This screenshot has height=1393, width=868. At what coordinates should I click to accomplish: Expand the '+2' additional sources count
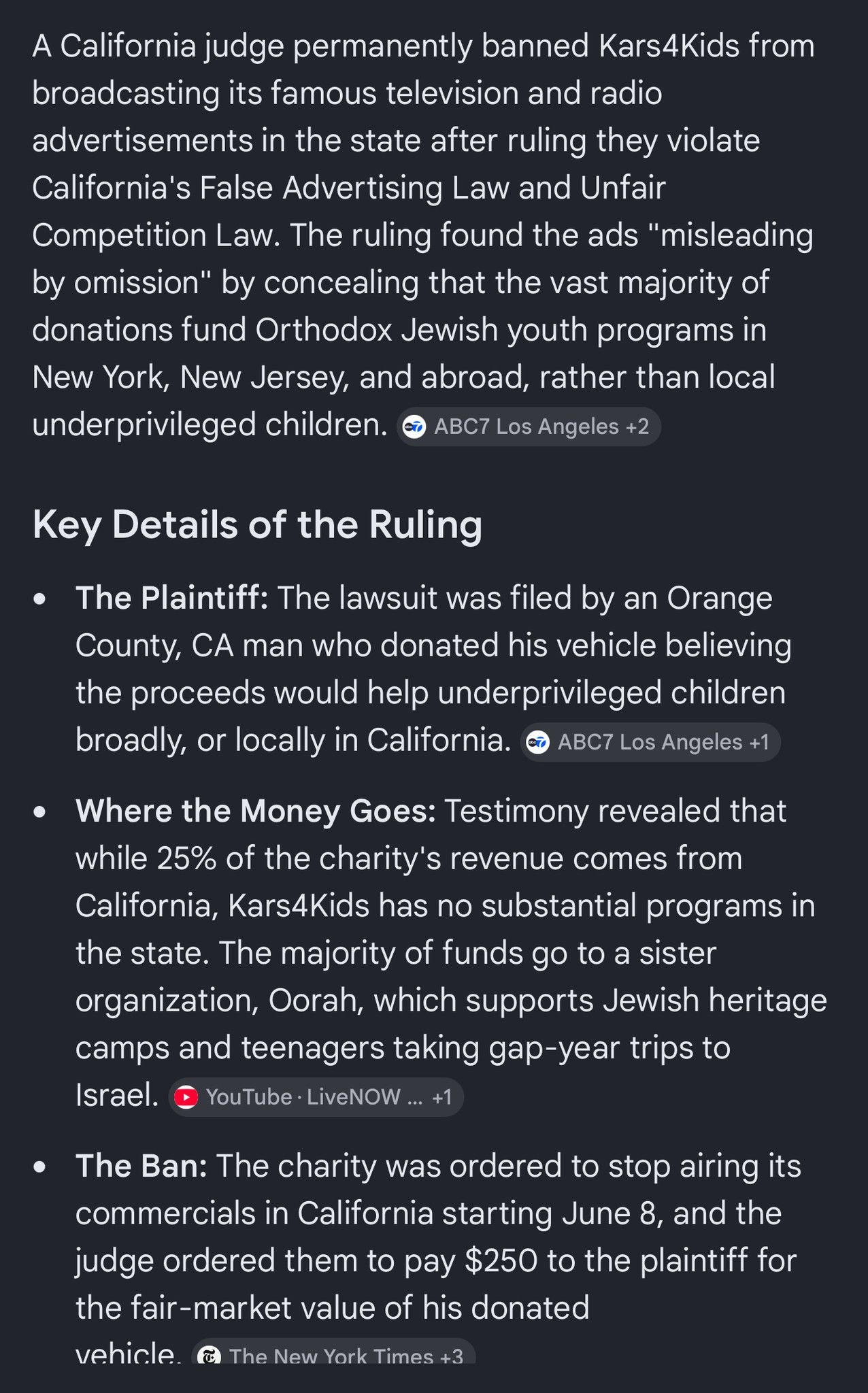[x=637, y=427]
